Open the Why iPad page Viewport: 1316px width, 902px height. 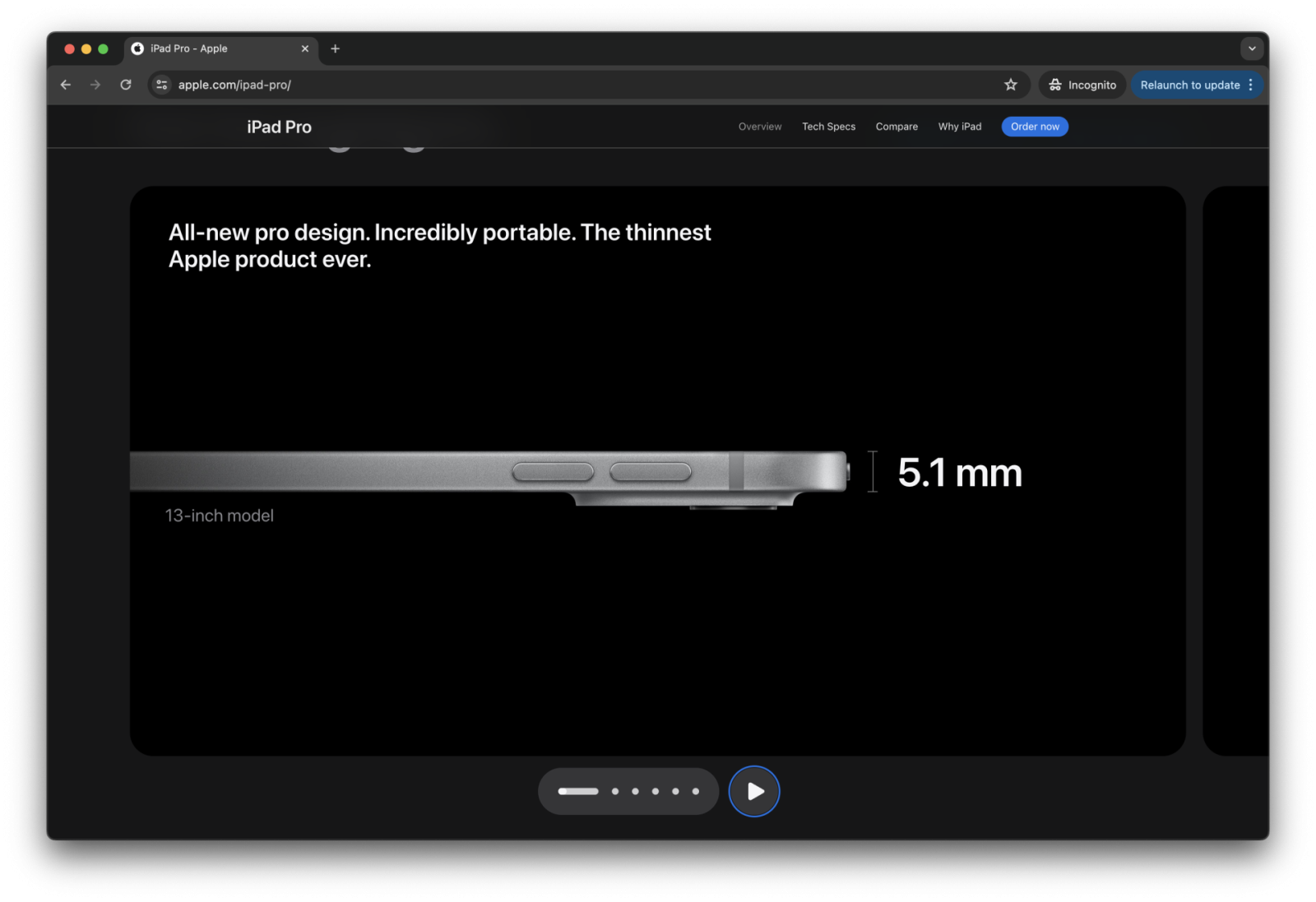coord(960,127)
